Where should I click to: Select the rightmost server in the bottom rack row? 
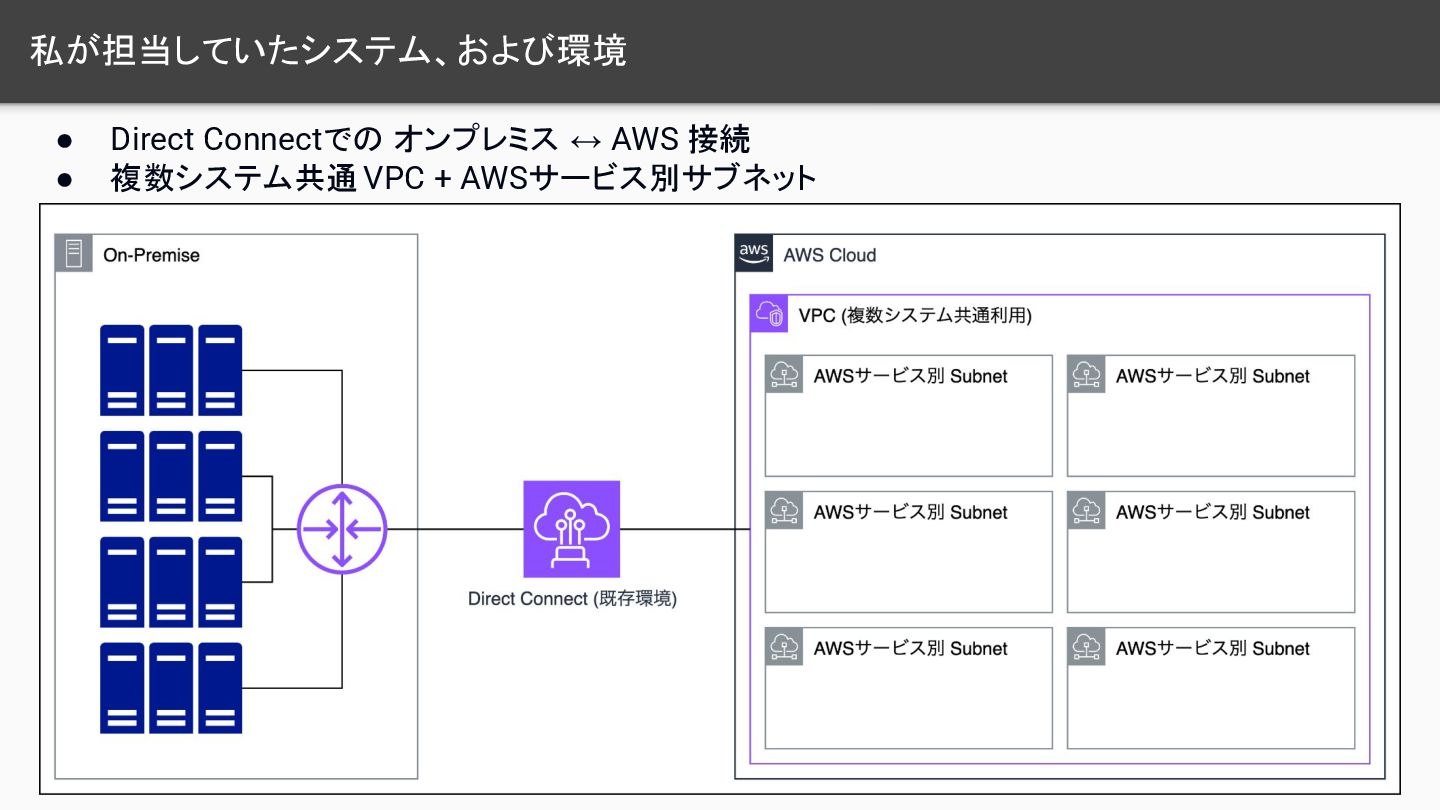tap(220, 688)
